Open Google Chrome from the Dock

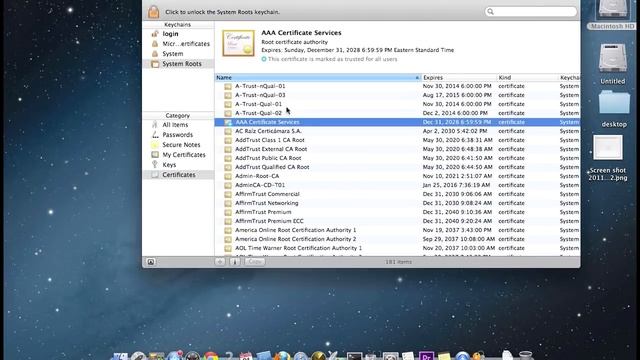[211, 356]
